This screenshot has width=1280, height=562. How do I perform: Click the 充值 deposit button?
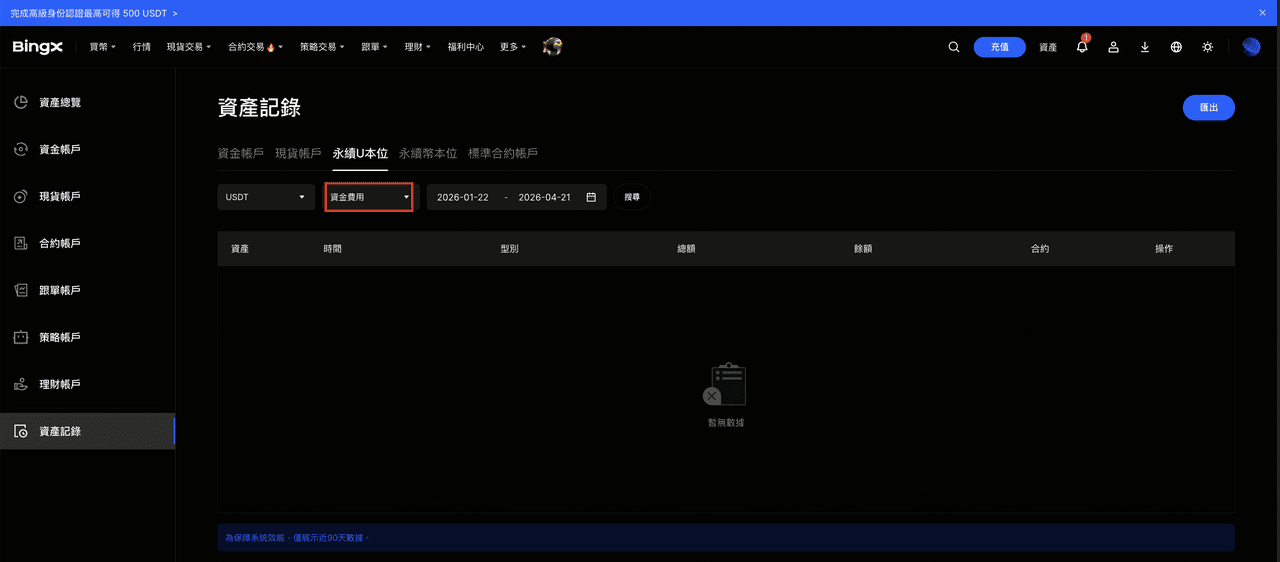click(999, 47)
